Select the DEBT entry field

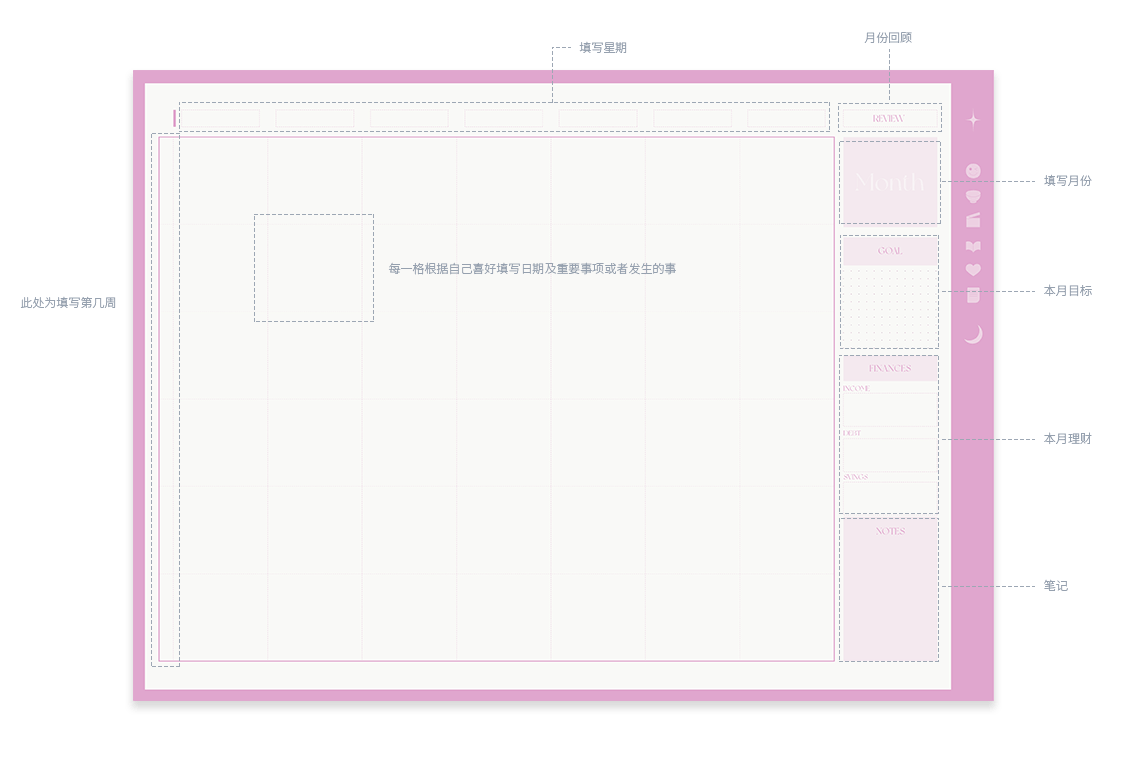[x=890, y=454]
